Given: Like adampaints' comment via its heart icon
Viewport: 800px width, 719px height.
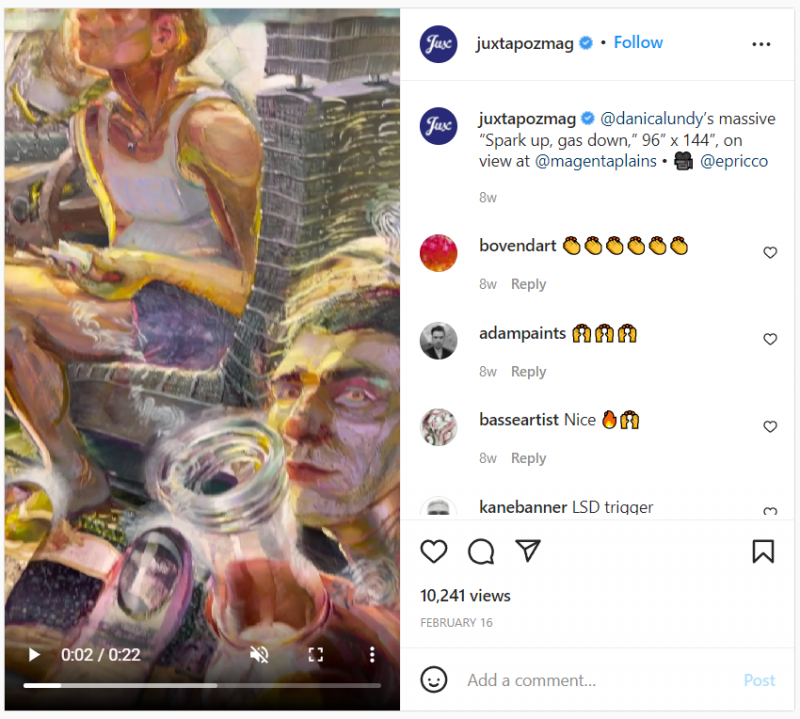Looking at the screenshot, I should pyautogui.click(x=770, y=339).
